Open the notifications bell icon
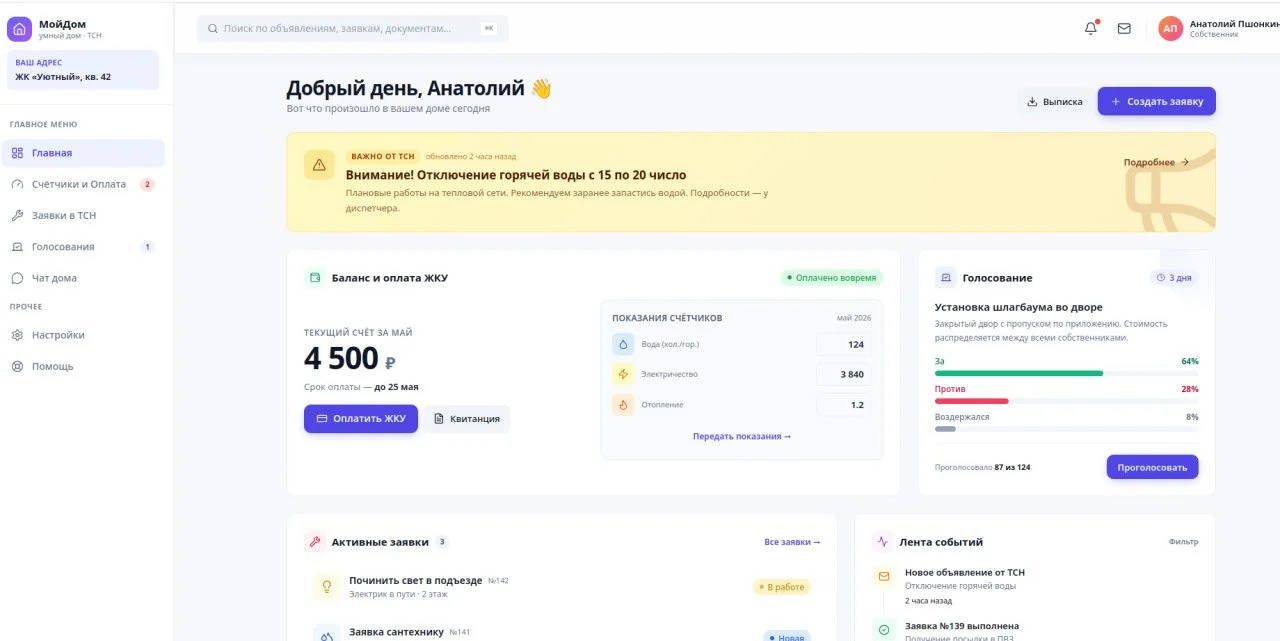 click(1091, 29)
